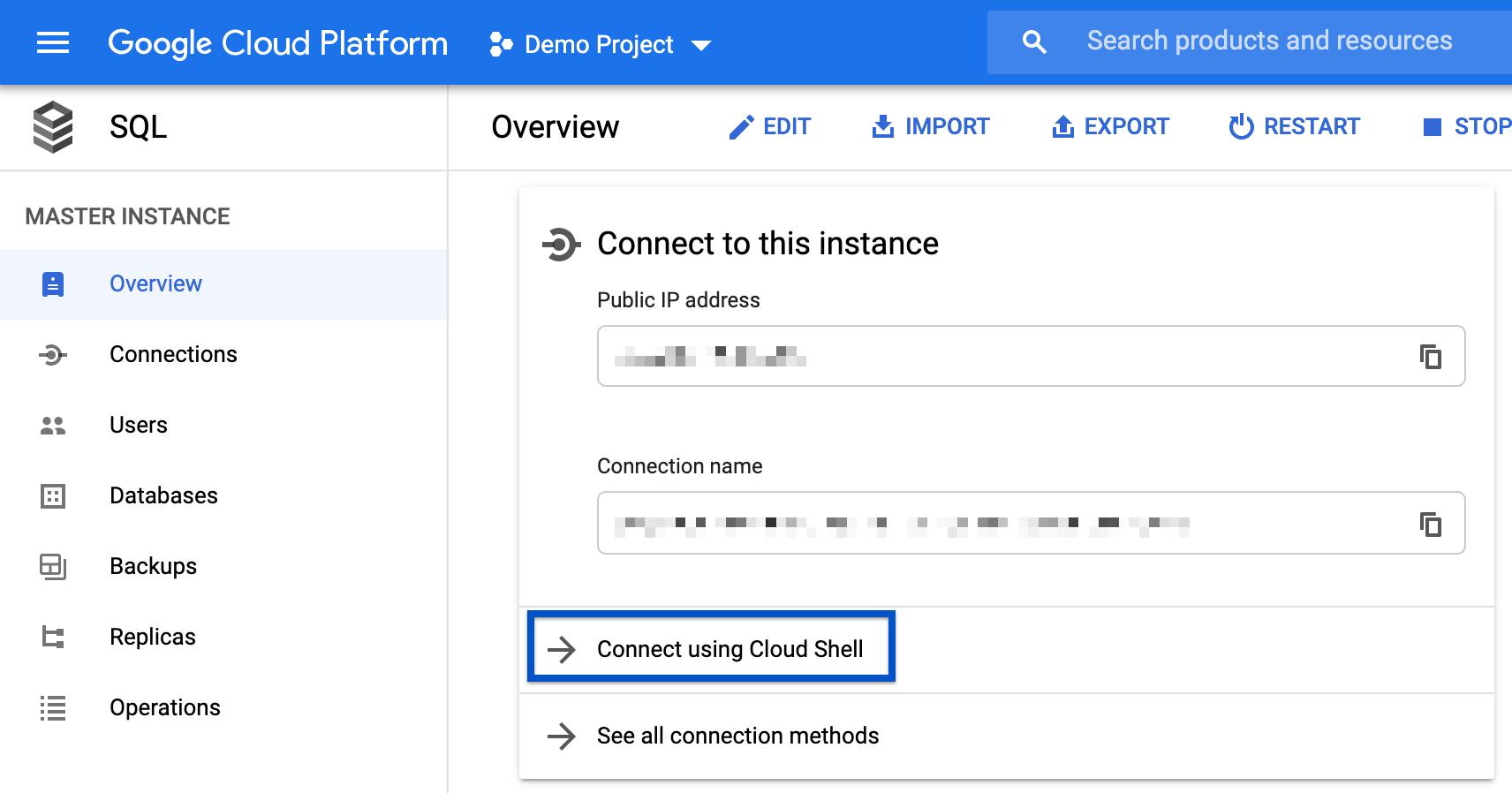Click the Overview sidebar icon
The height and width of the screenshot is (793, 1512).
[53, 284]
